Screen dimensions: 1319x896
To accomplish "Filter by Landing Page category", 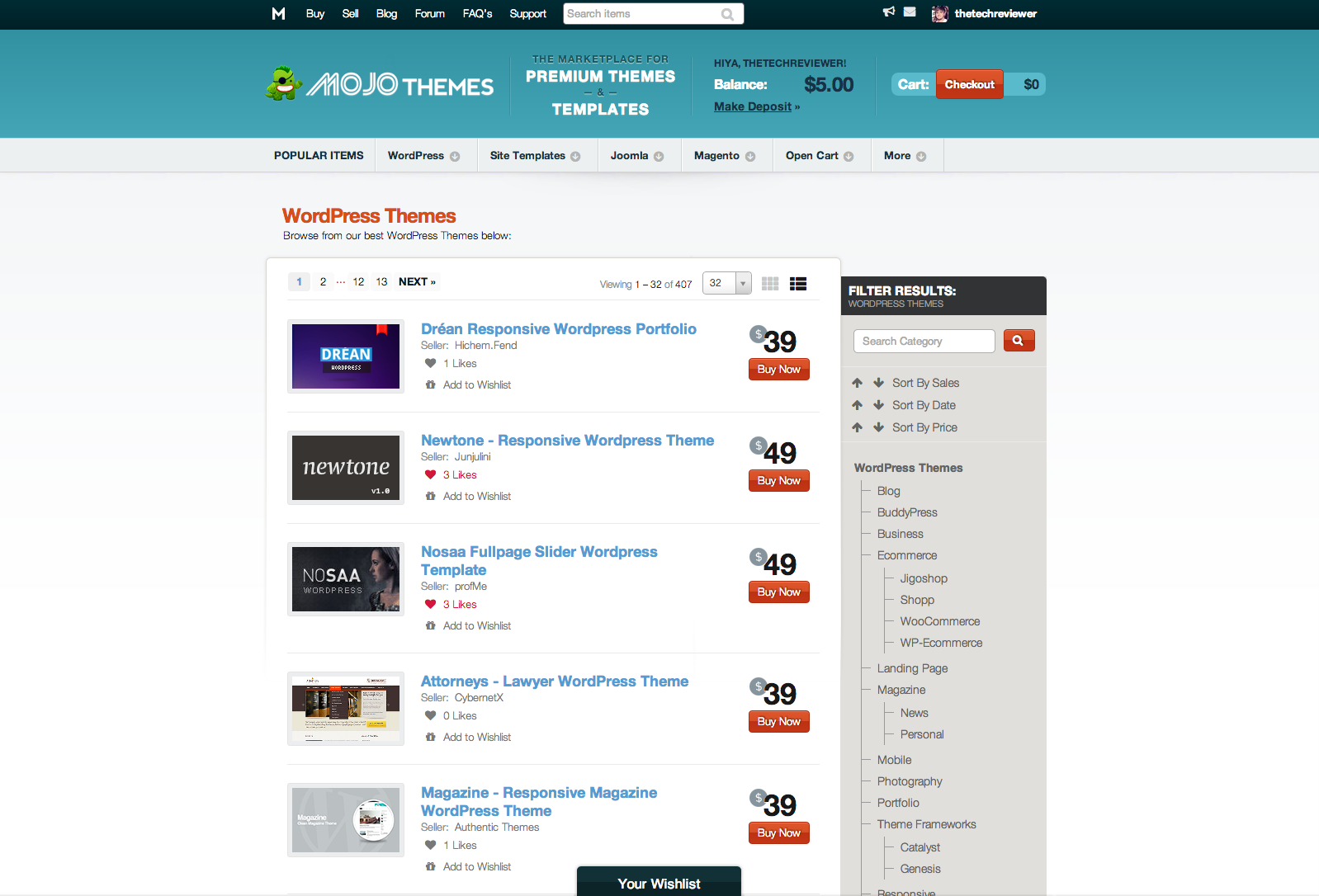I will coord(912,668).
